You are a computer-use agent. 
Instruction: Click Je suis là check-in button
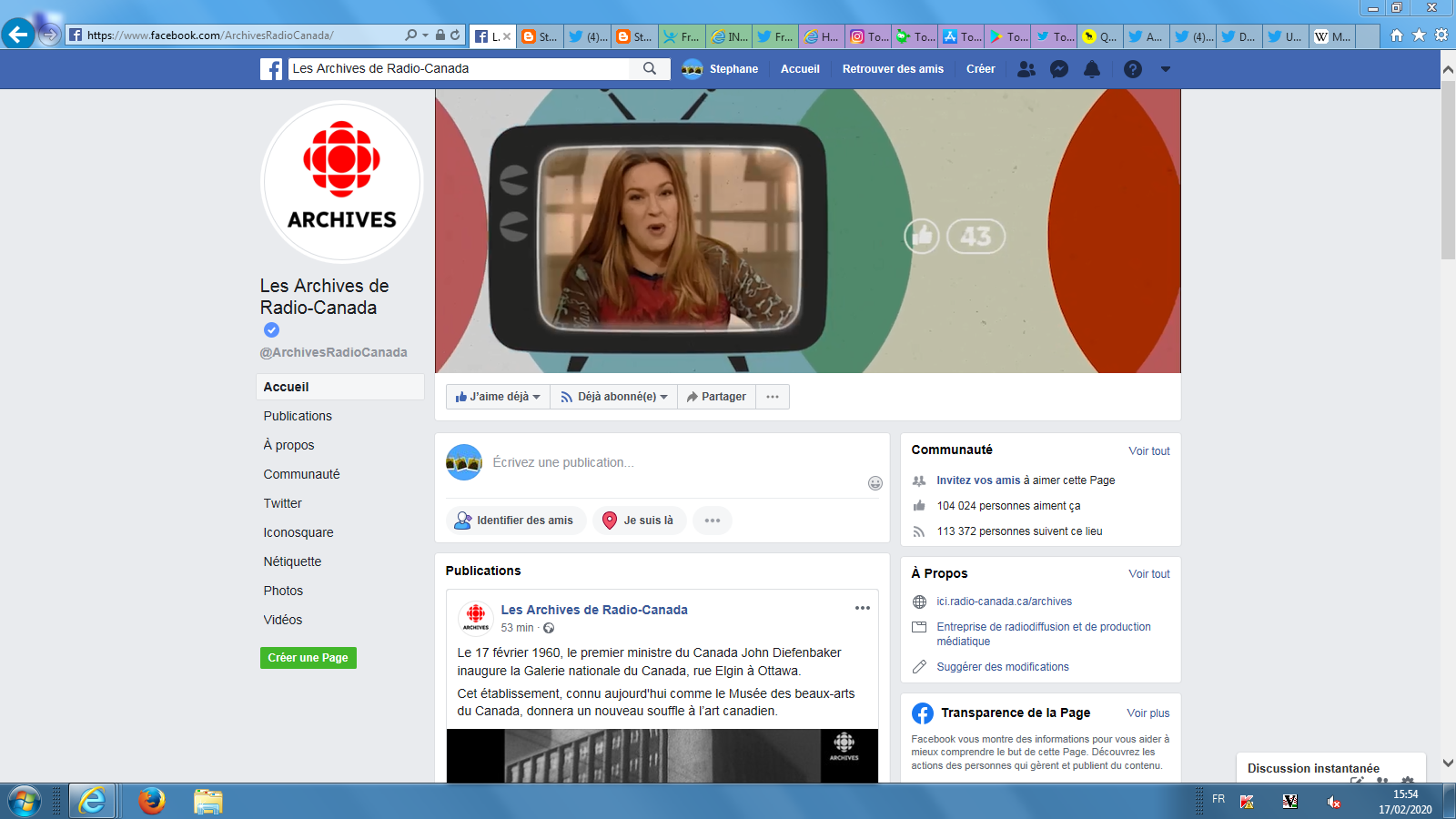[639, 521]
